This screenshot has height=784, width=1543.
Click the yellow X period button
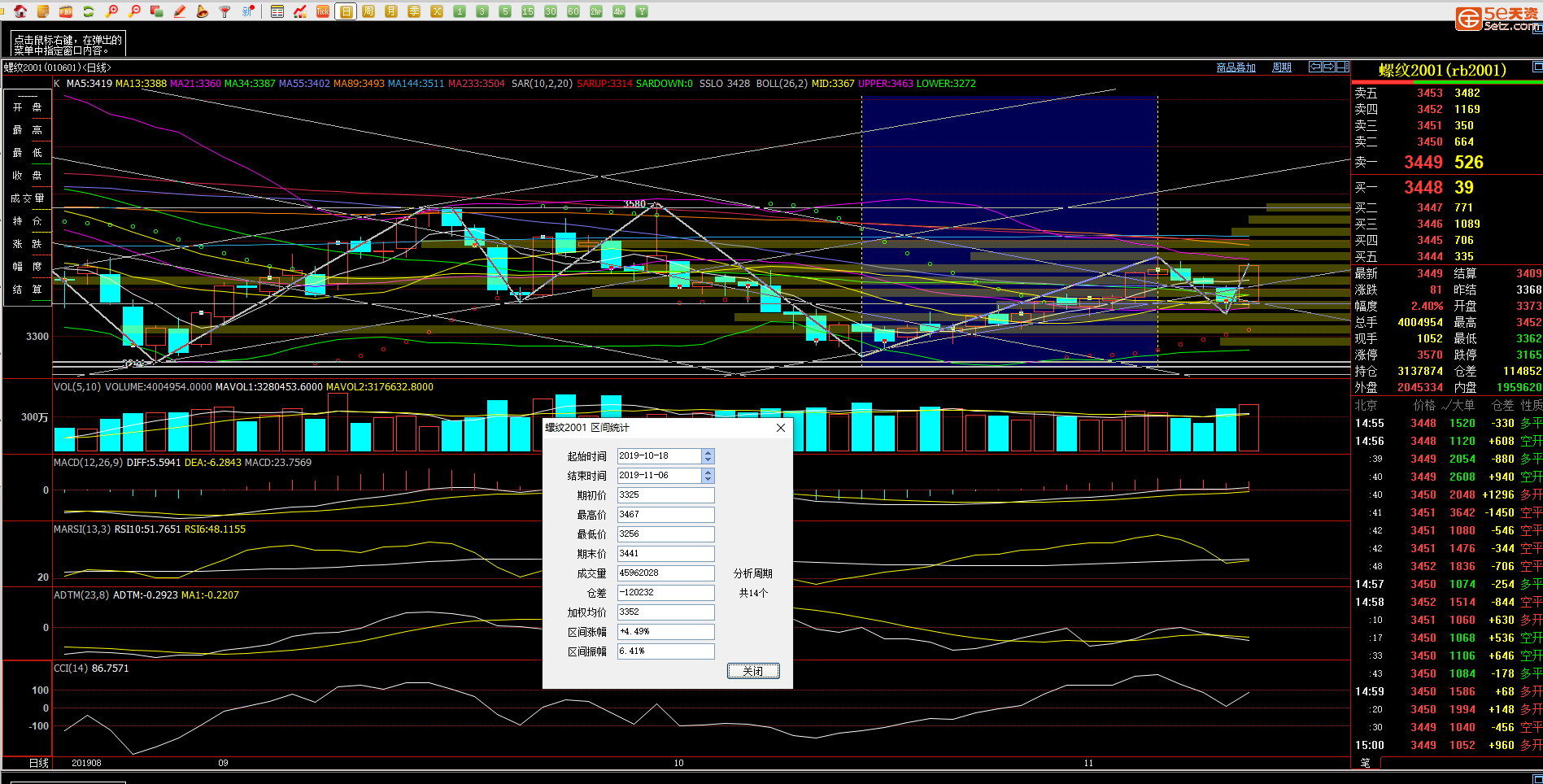click(x=437, y=11)
